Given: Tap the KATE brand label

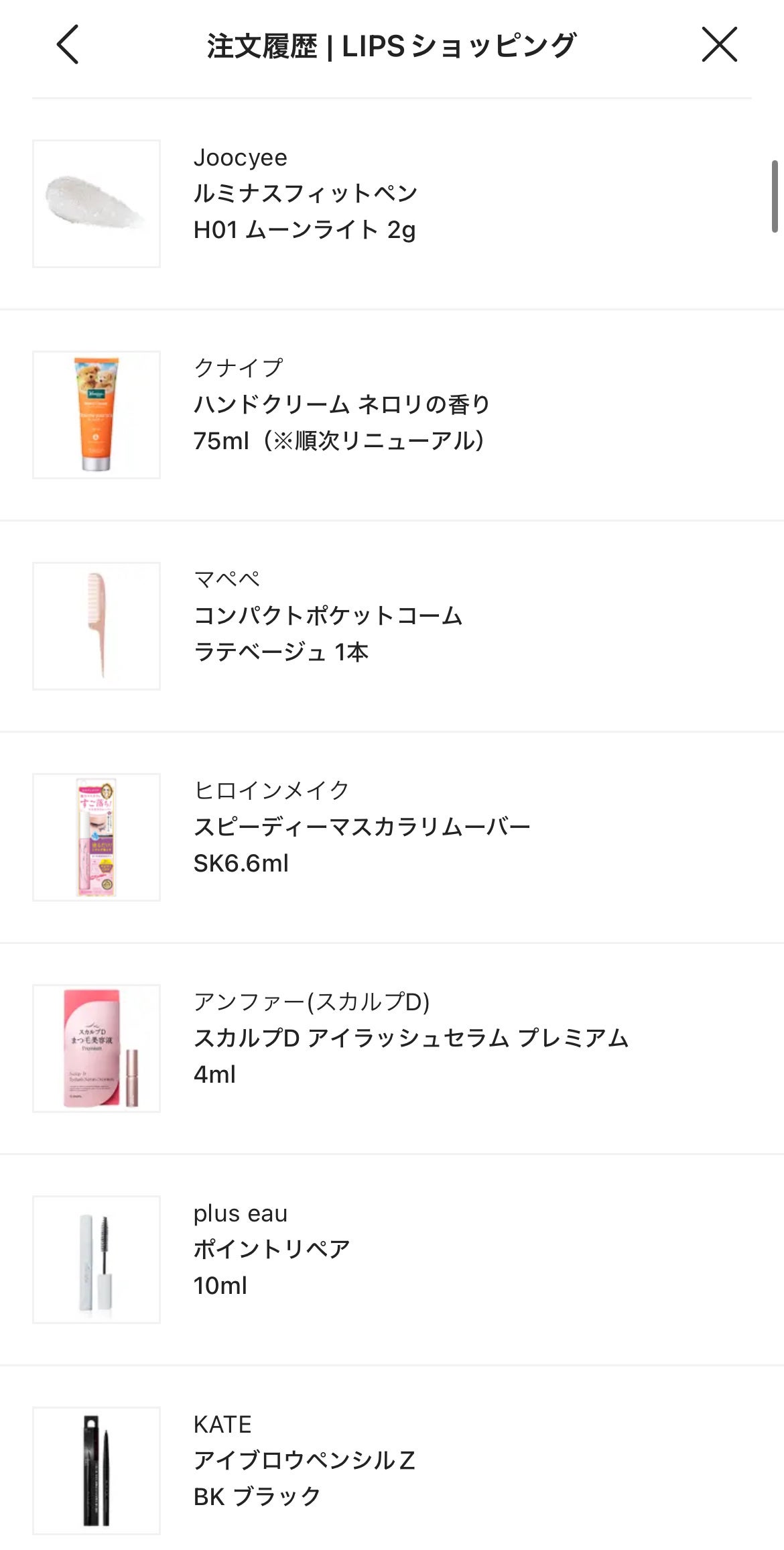Looking at the screenshot, I should tap(222, 1425).
